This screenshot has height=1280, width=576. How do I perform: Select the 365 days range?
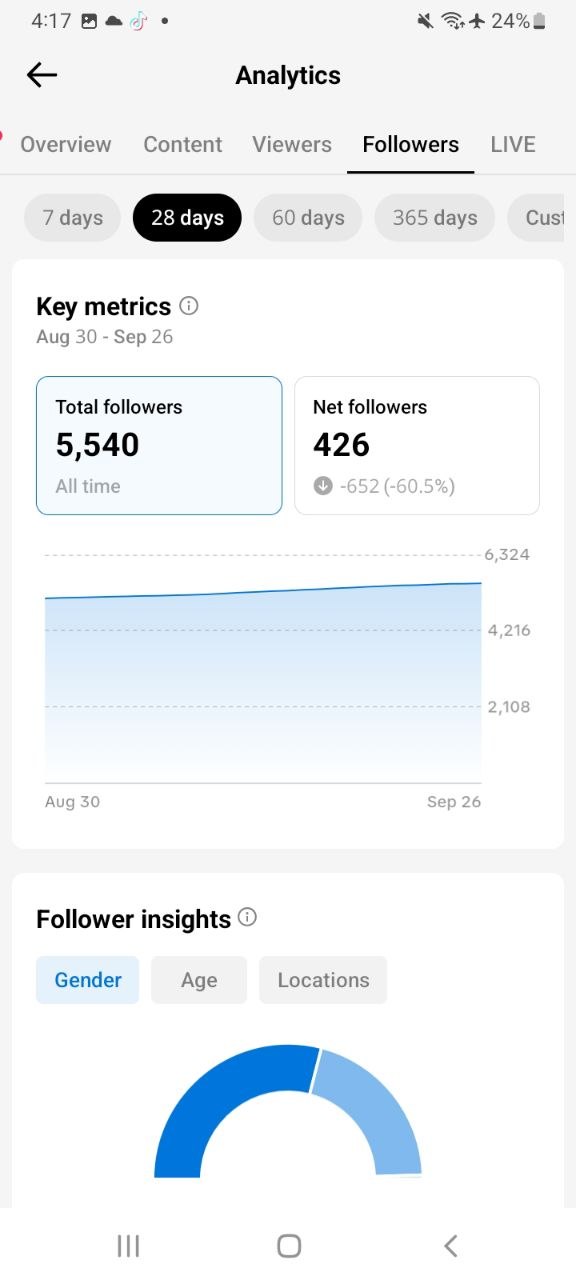coord(434,218)
